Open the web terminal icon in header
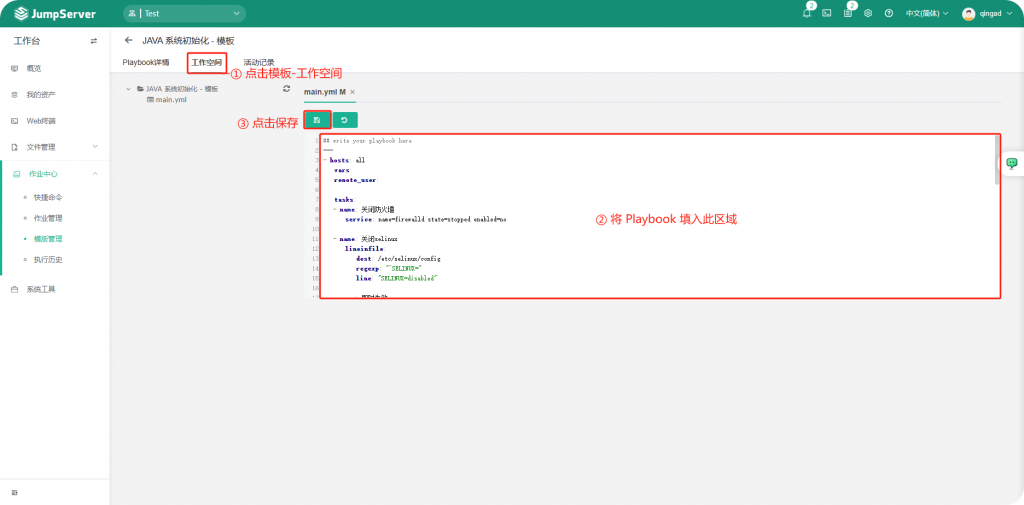The width and height of the screenshot is (1024, 505). click(827, 13)
